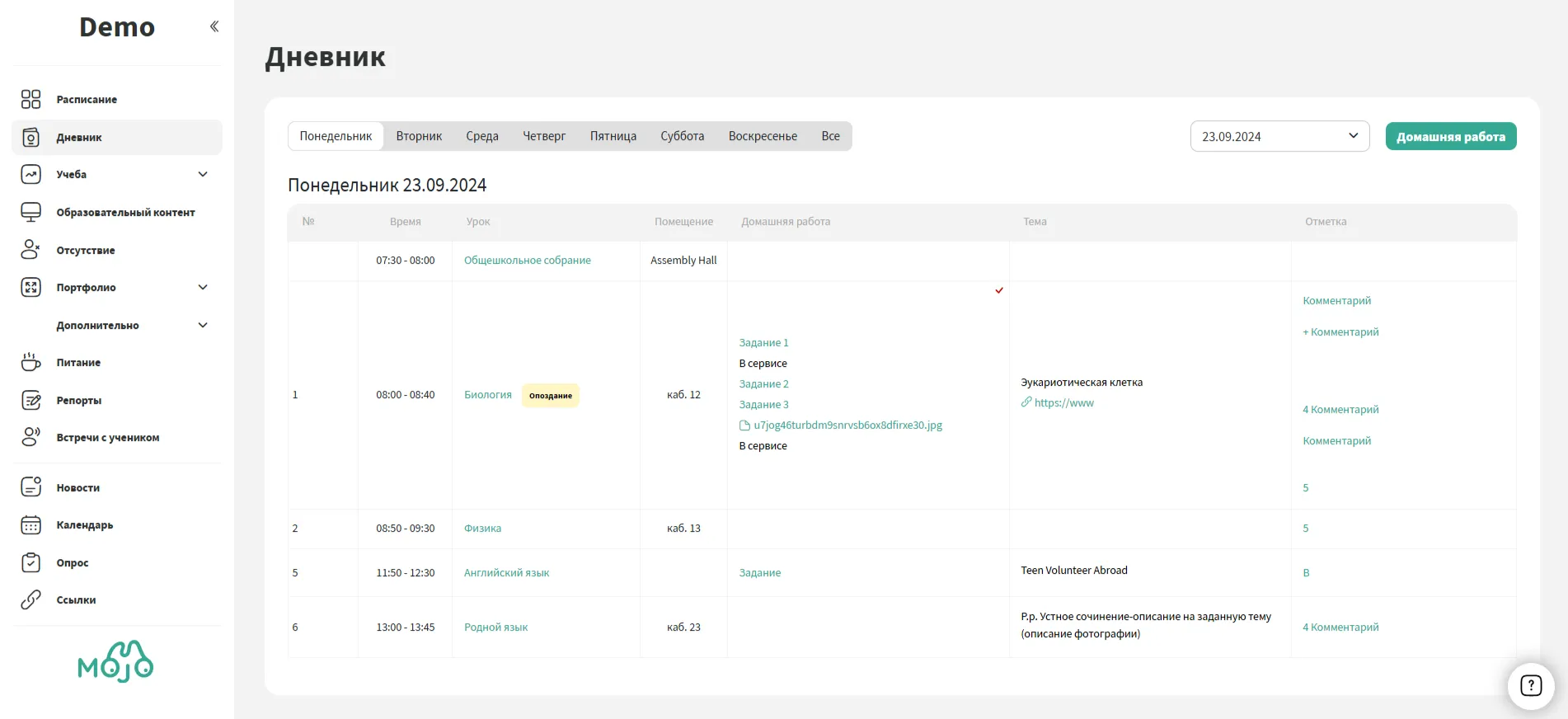Image resolution: width=1568 pixels, height=719 pixels.
Task: Expand the Дополнительно sidebar section
Action: pyautogui.click(x=203, y=325)
